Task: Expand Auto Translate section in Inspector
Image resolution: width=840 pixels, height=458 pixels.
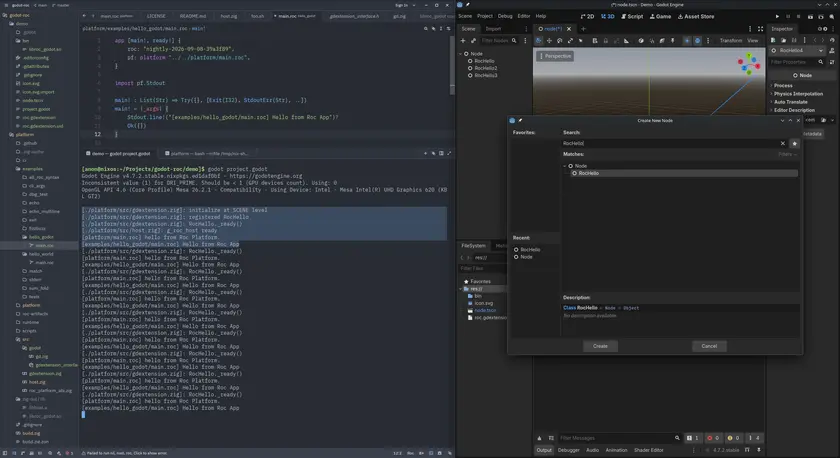Action: point(791,102)
